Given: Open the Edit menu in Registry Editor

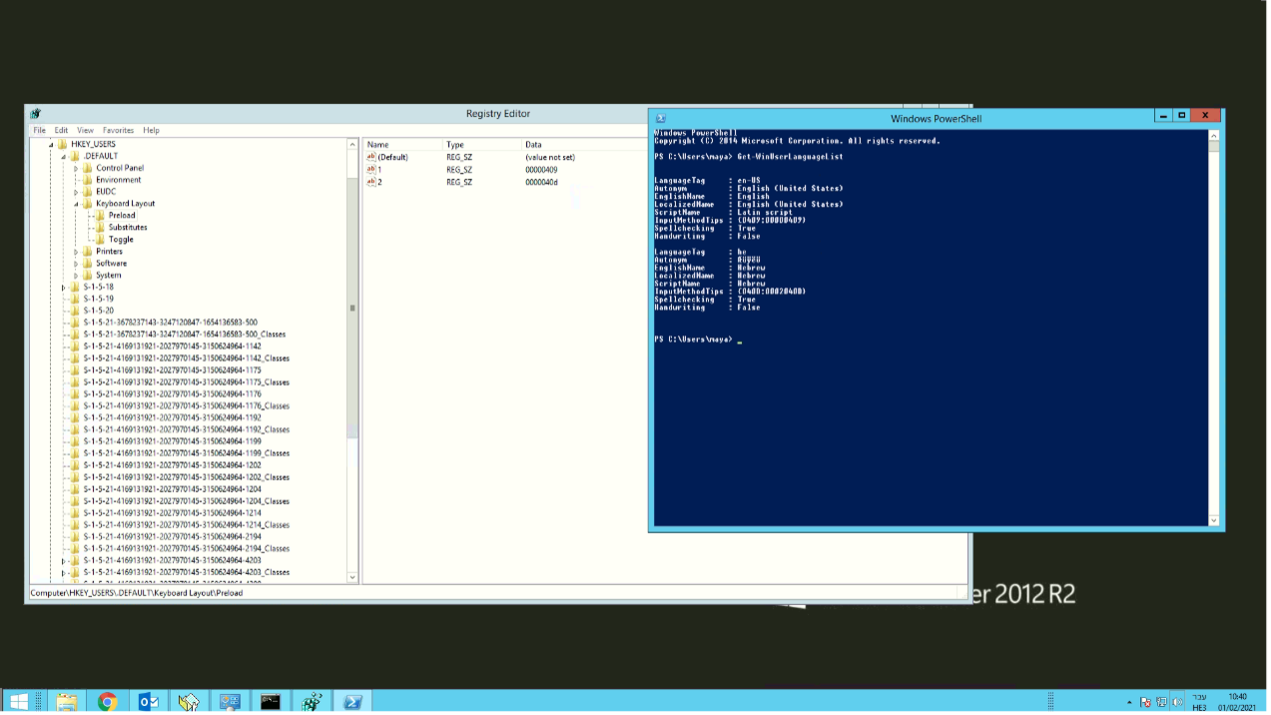Looking at the screenshot, I should 61,131.
